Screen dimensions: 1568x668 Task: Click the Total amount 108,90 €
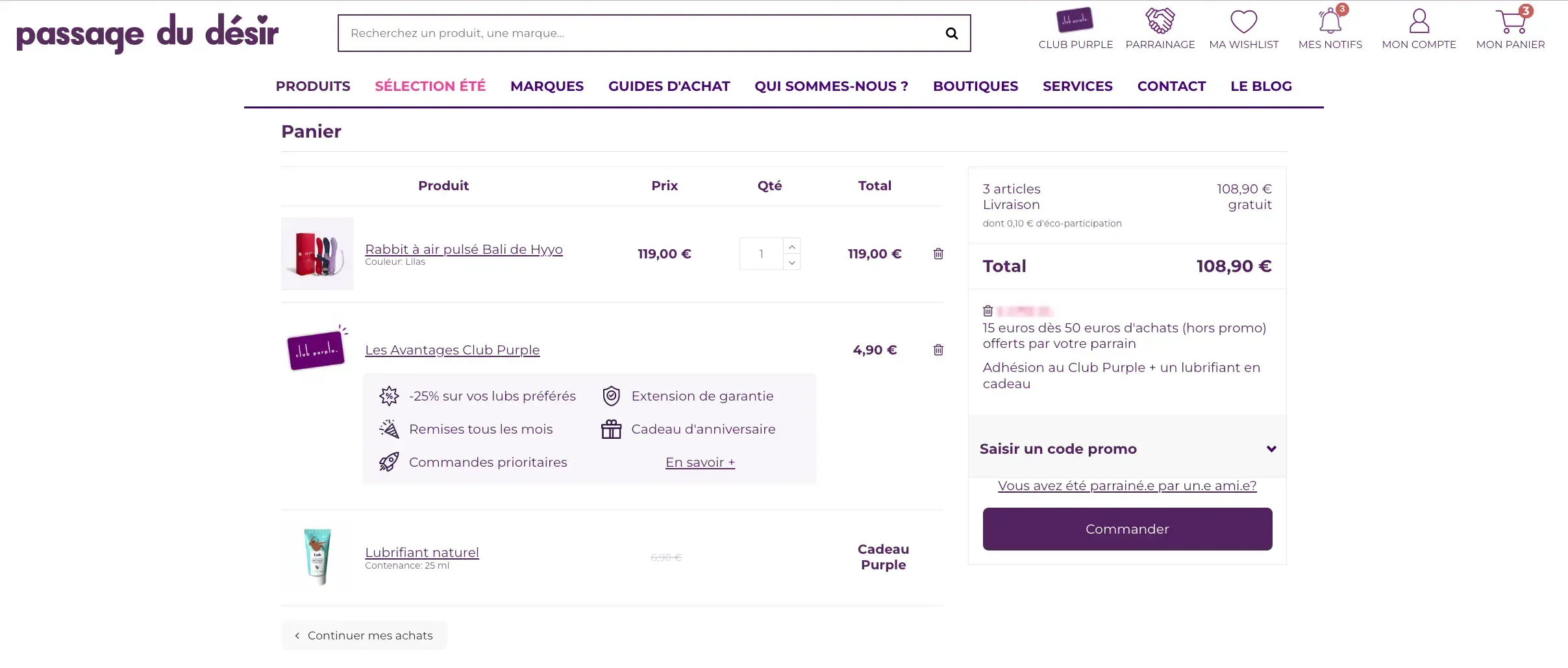tap(1234, 266)
